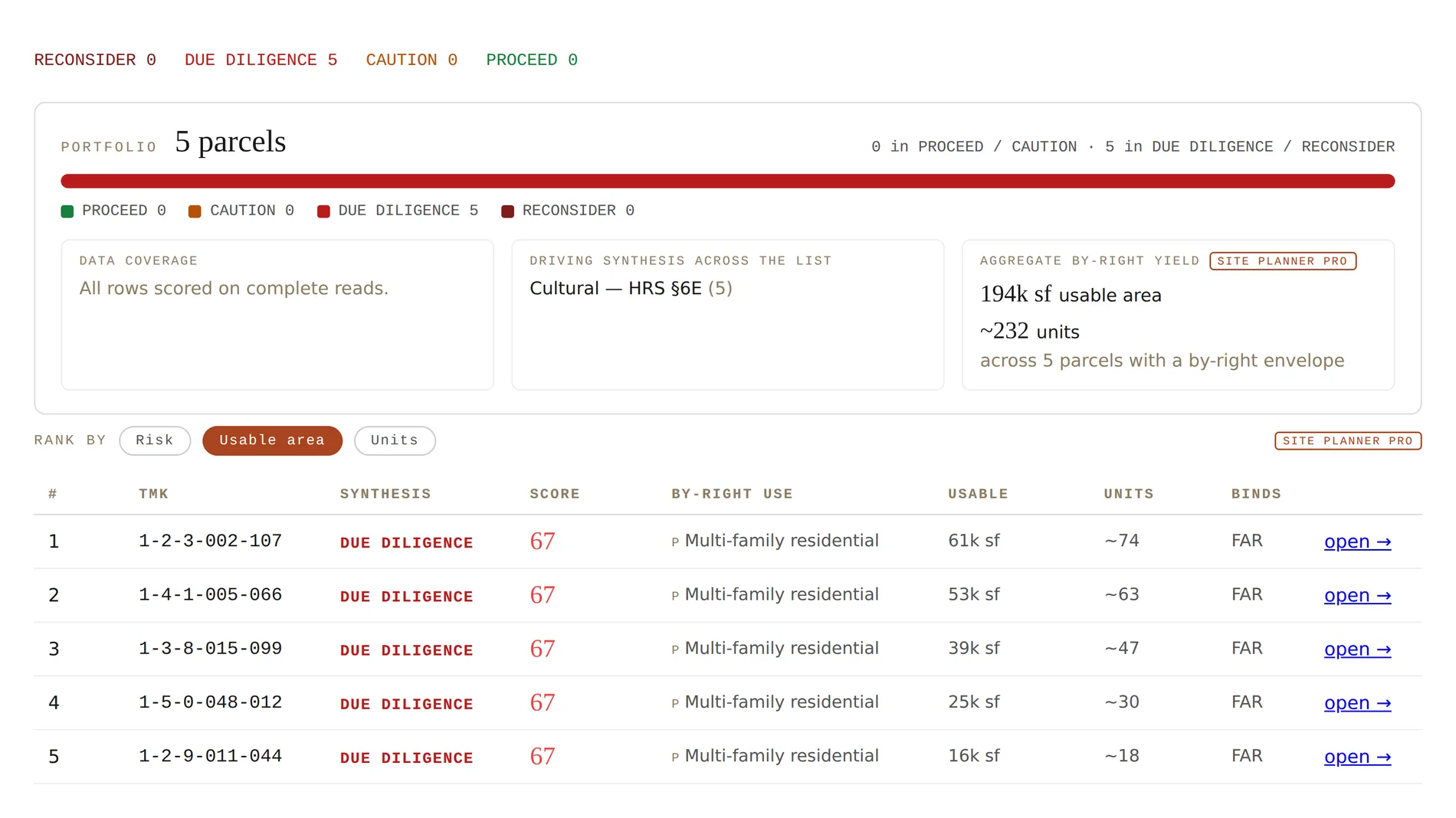Viewport: 1456px width, 818px height.
Task: Click TMK 1-2-3-002-107 cell
Action: pos(211,541)
